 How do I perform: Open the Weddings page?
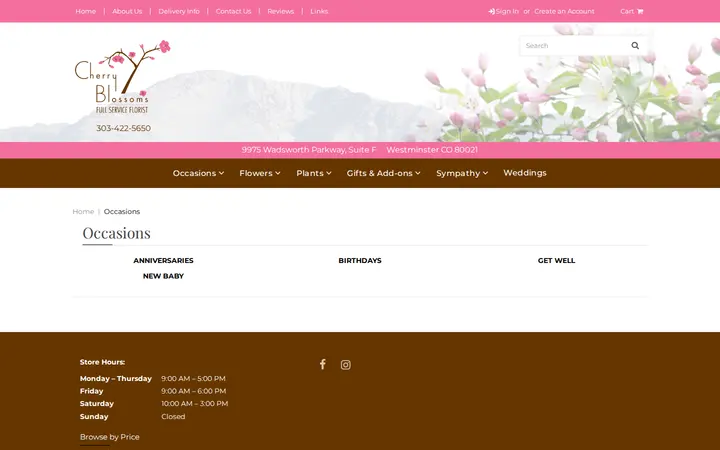pyautogui.click(x=525, y=173)
